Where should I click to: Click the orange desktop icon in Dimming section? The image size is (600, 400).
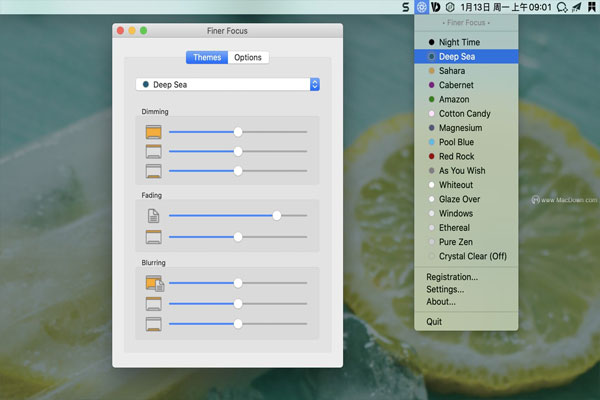[x=153, y=132]
